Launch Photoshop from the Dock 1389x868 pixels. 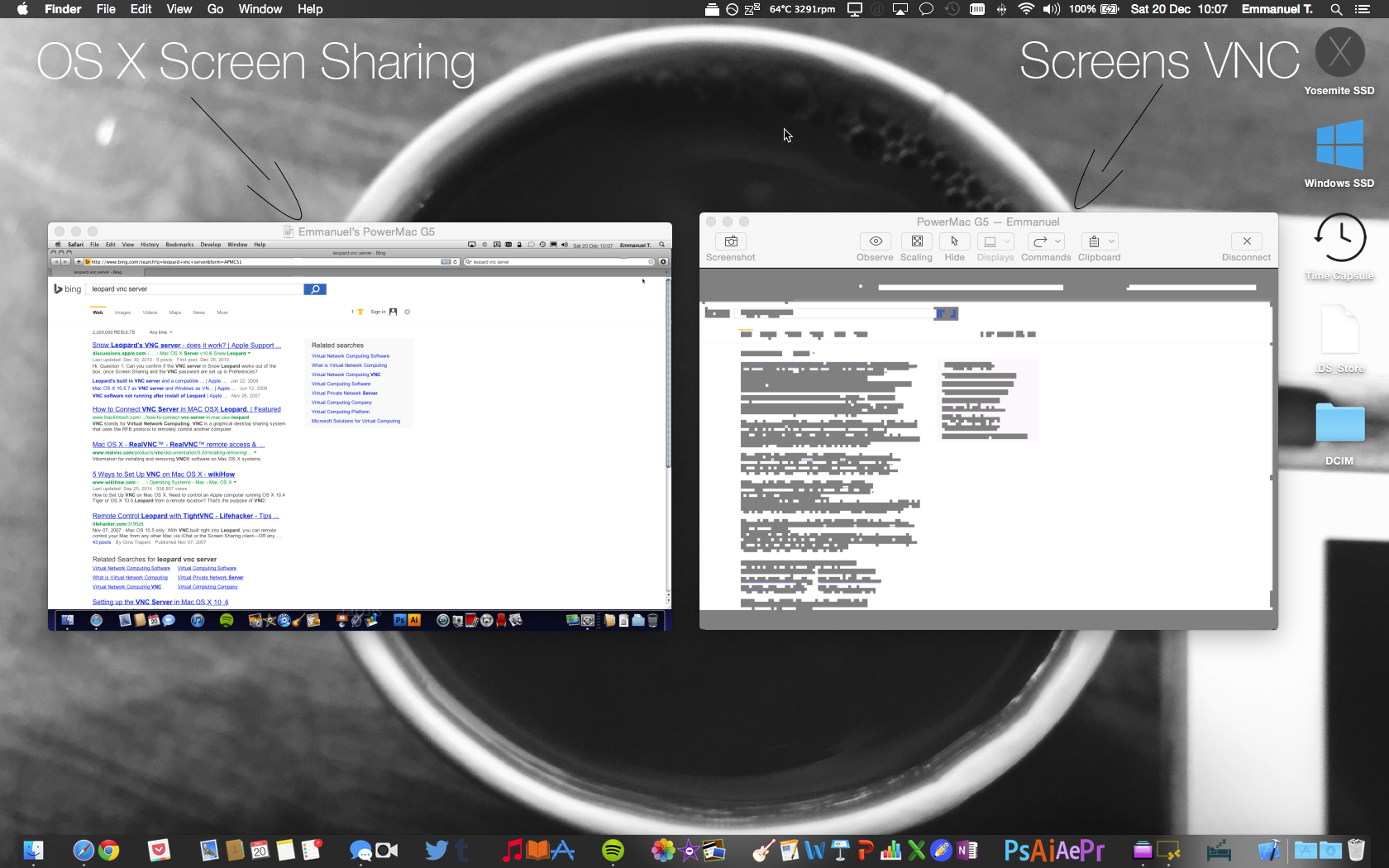point(1016,850)
